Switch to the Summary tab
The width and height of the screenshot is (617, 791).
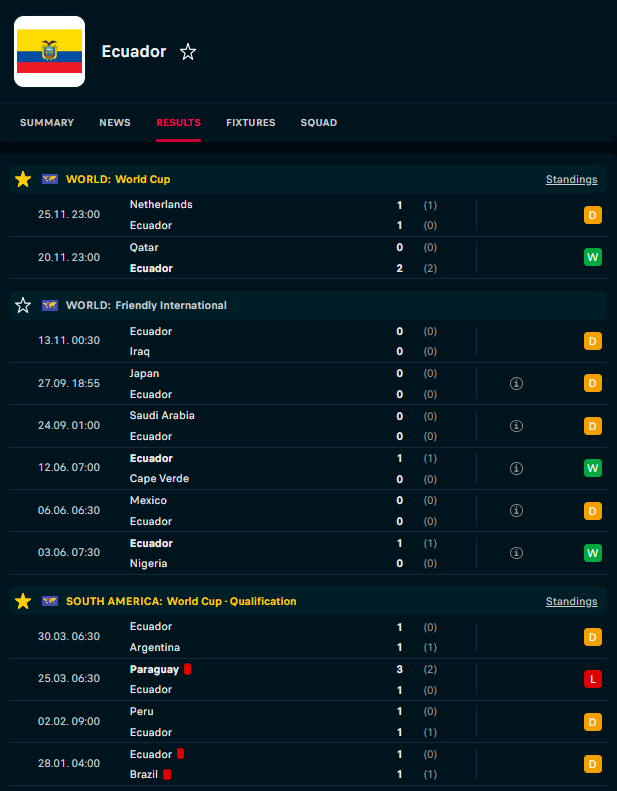pos(47,123)
